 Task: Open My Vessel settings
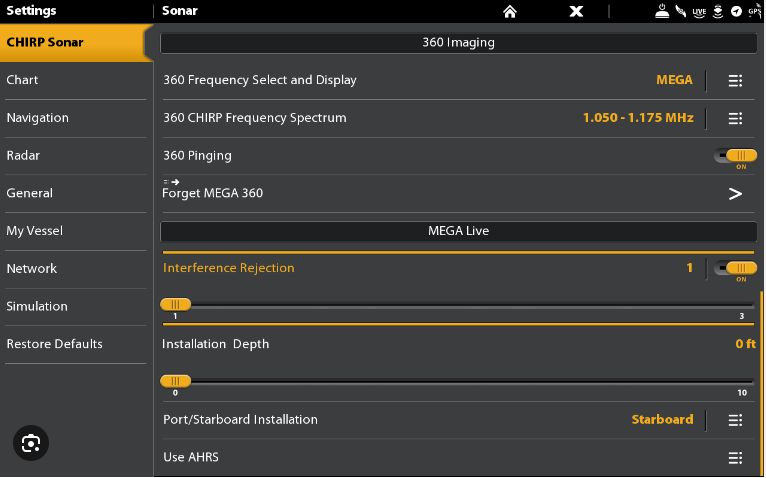click(76, 231)
